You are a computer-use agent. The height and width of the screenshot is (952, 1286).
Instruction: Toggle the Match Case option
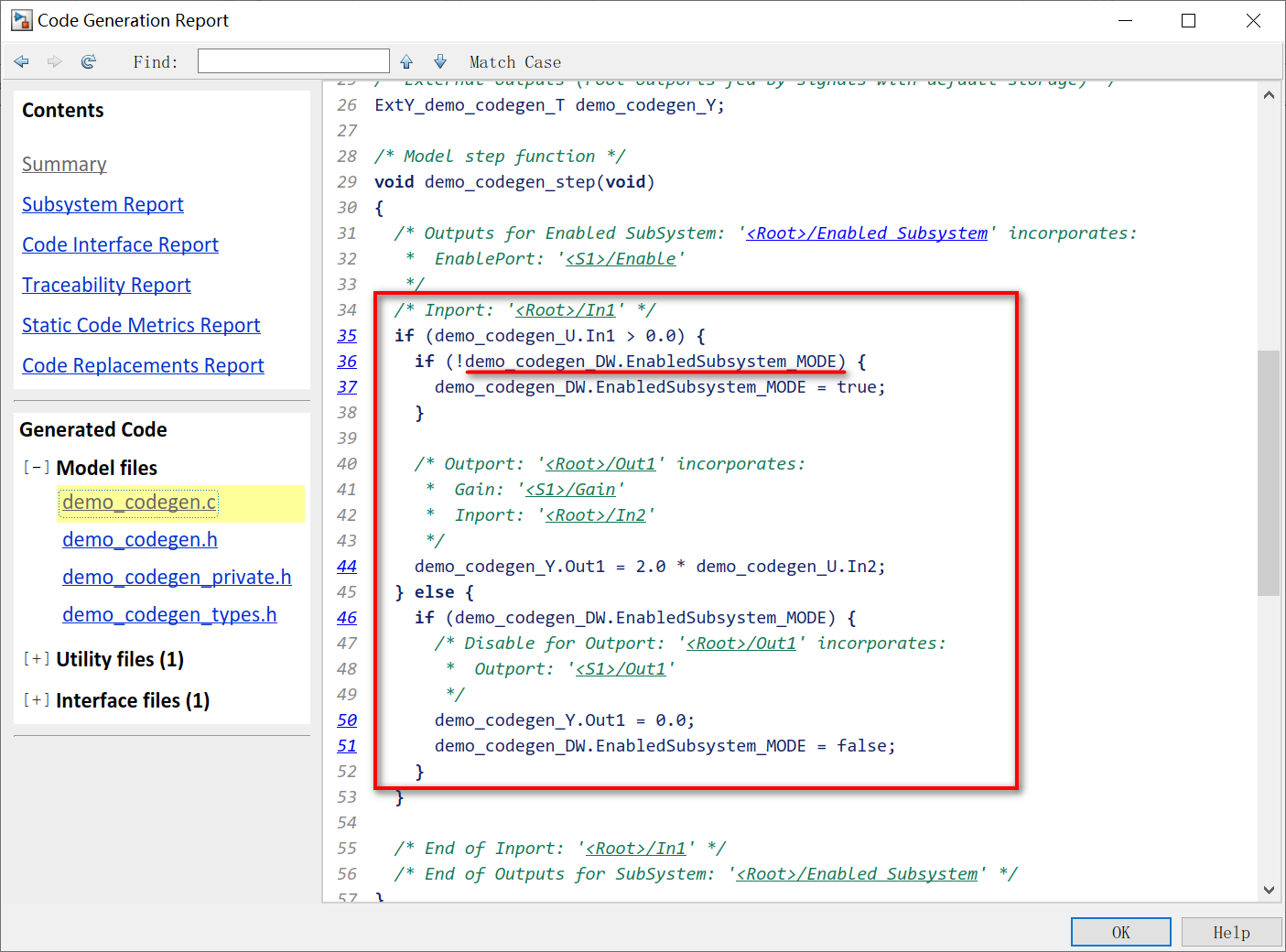point(515,62)
